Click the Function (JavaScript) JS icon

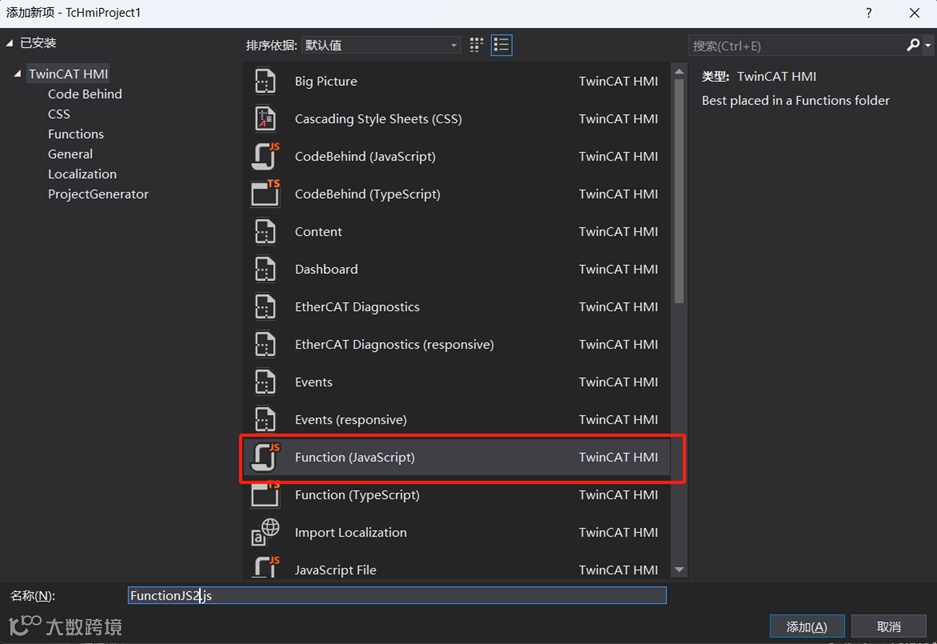(x=265, y=457)
